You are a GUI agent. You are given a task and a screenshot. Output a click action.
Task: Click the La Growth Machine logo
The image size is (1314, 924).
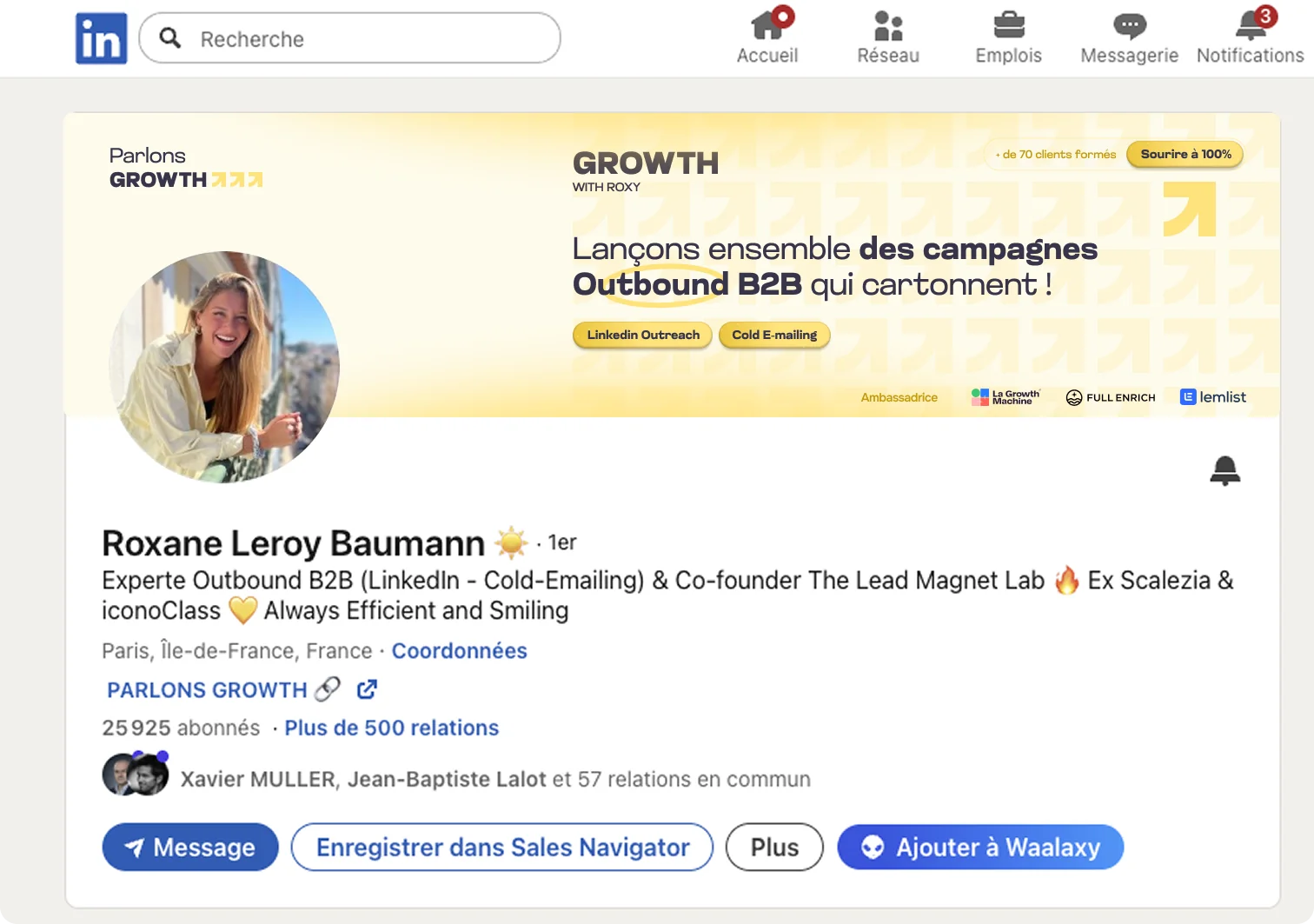(1005, 397)
